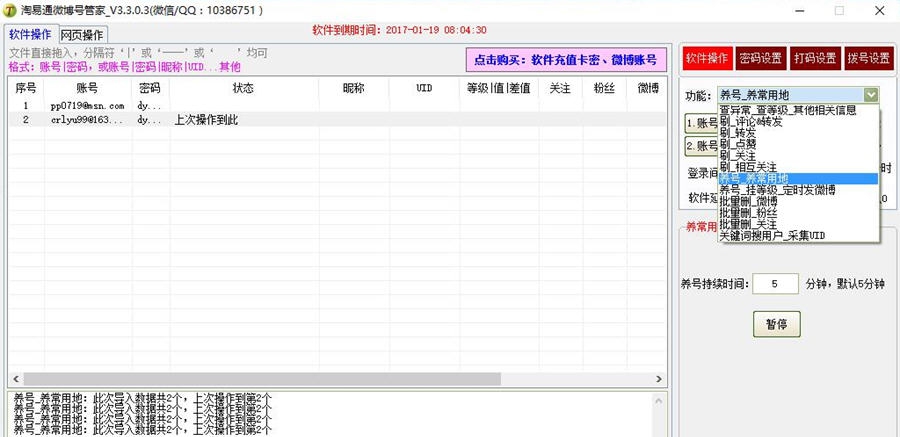Select 养号_挂等级_定时发微博 option
The image size is (900, 437).
(x=798, y=190)
